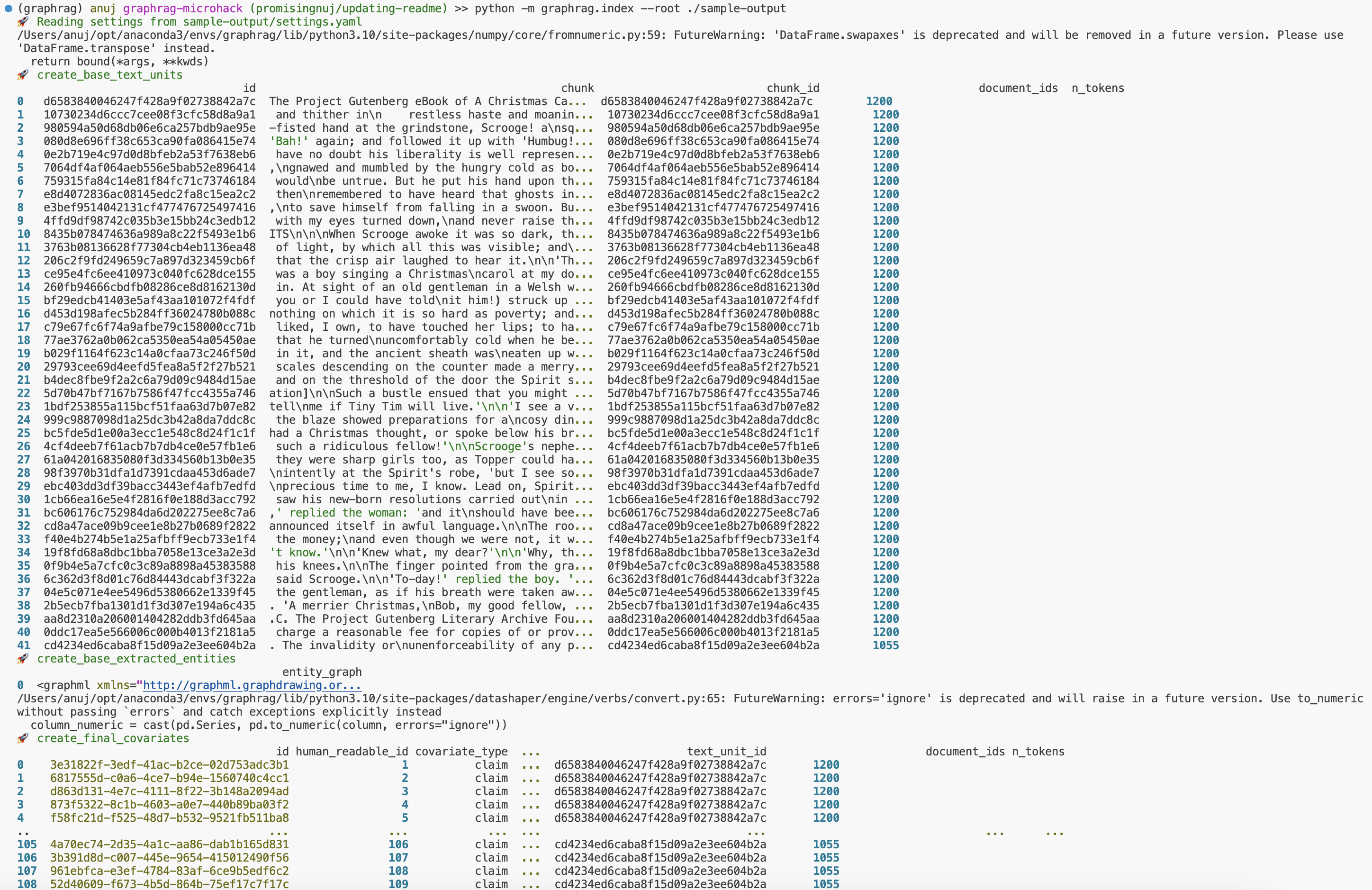Click id d6583840046247f428a9f02738842a7c in row 0
Viewport: 1372px width, 890px height.
149,101
